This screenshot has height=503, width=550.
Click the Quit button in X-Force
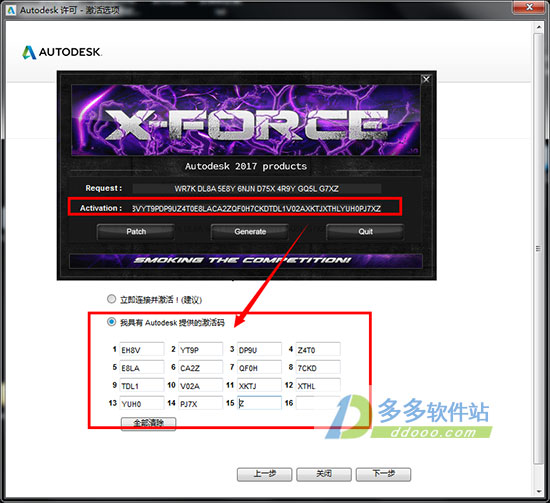365,232
